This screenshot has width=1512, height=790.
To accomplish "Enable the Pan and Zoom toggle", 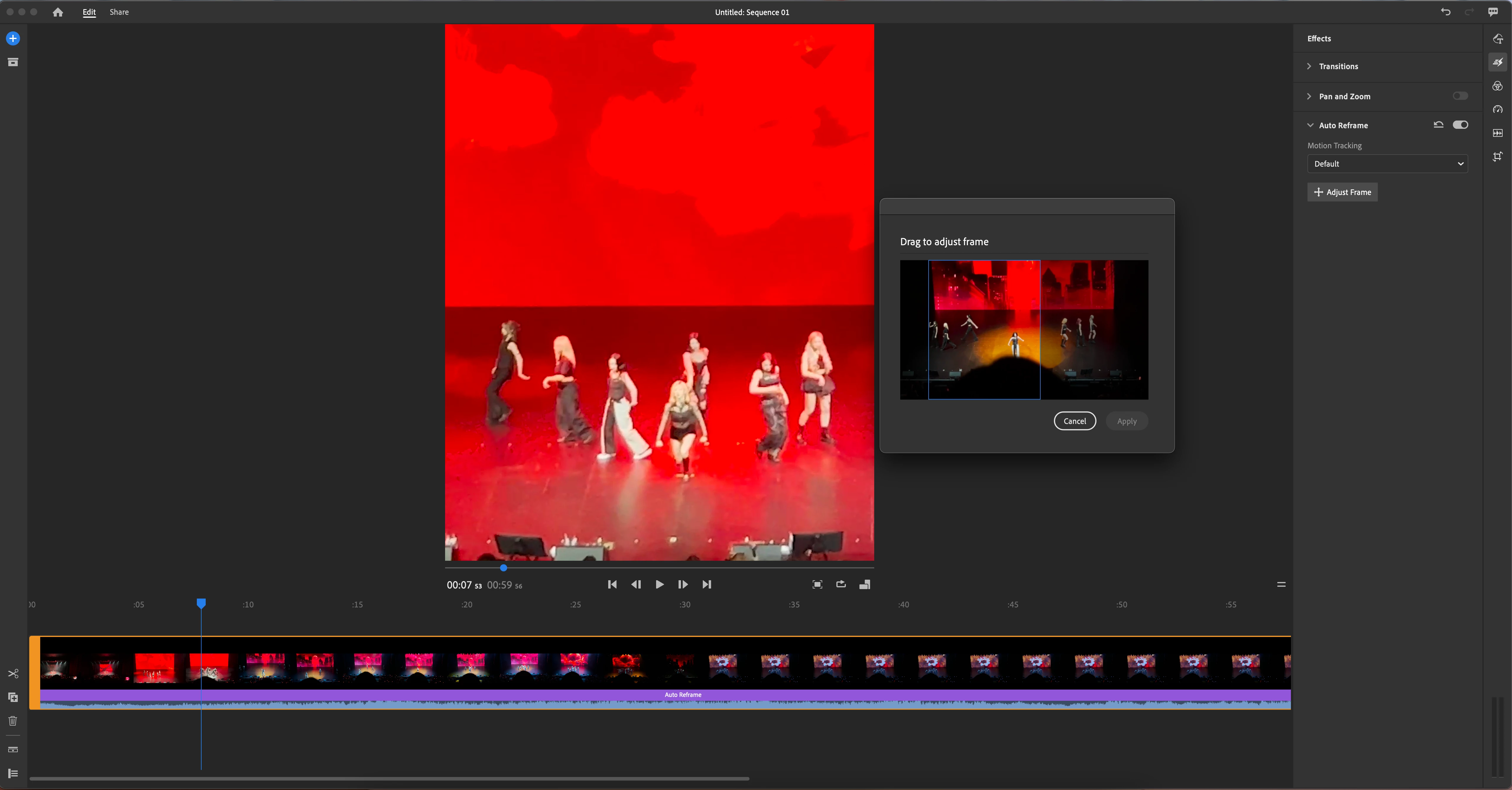I will click(1460, 96).
